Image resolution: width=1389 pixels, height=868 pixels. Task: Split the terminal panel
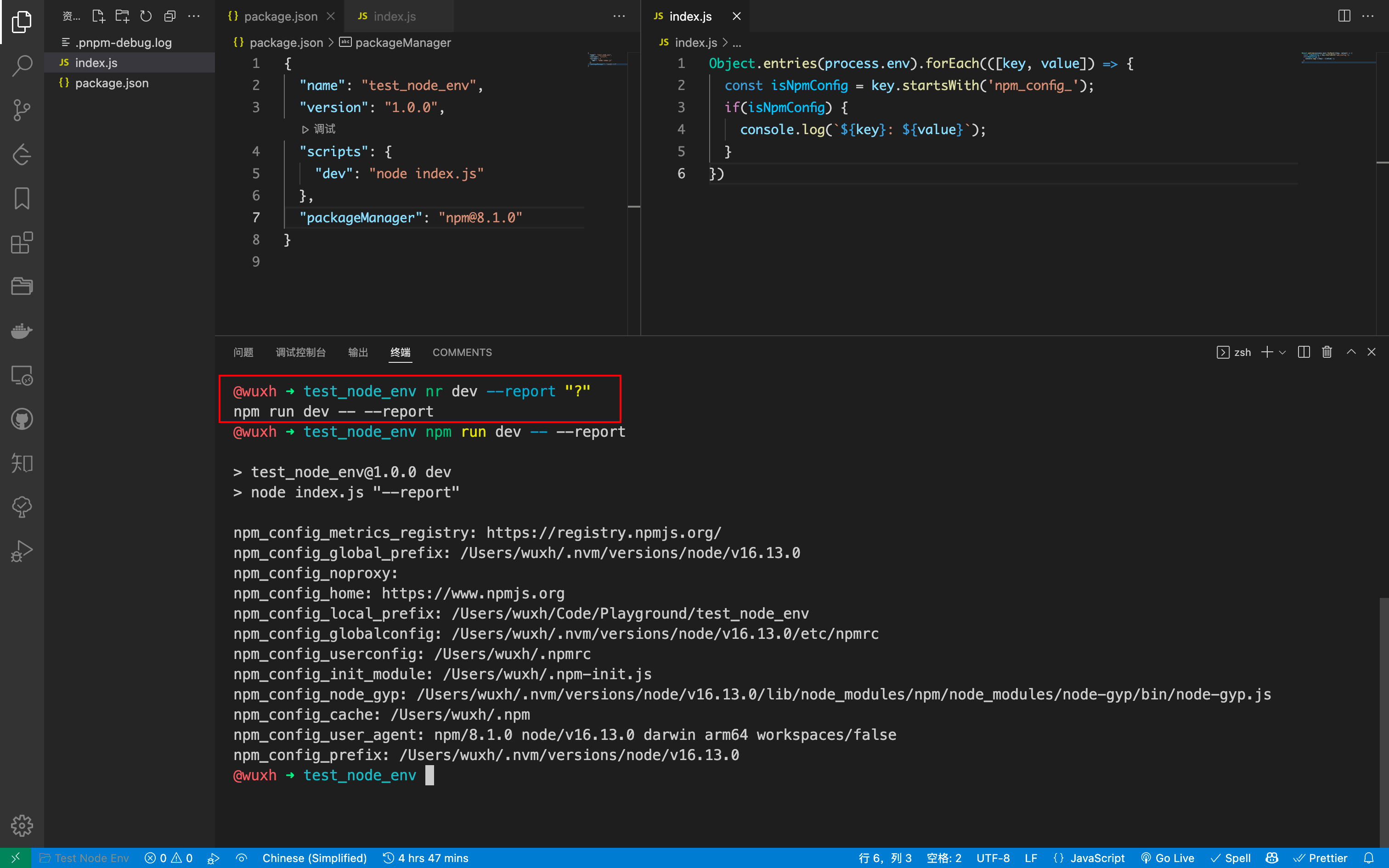(x=1304, y=352)
